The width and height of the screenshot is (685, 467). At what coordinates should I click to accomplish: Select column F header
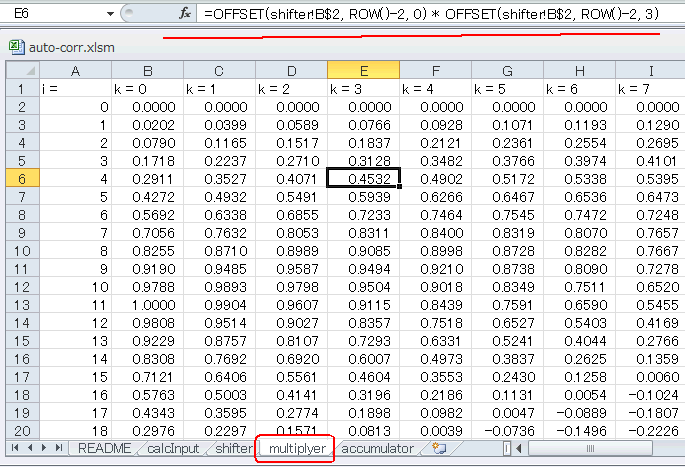tap(436, 70)
